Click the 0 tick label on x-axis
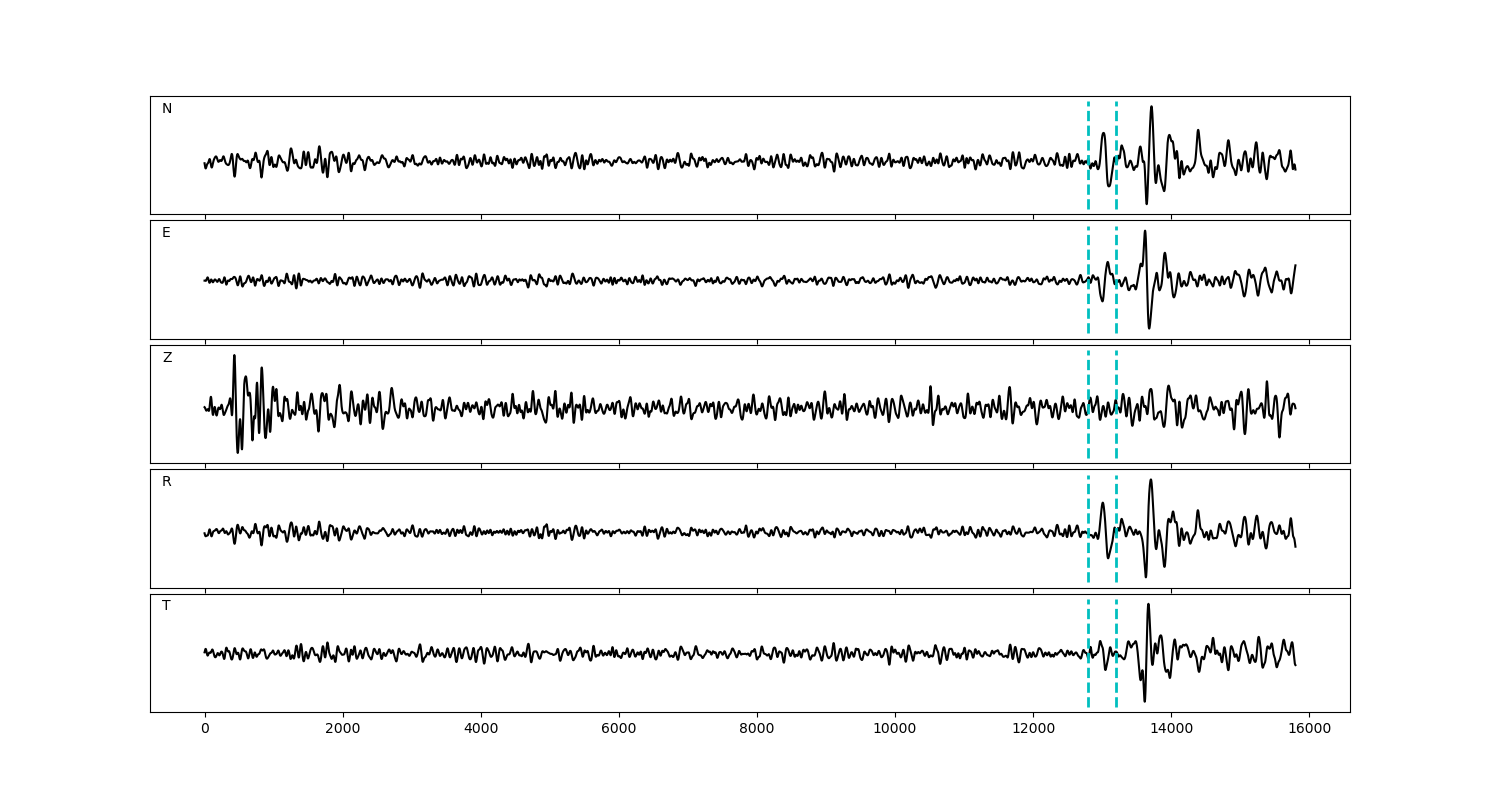 tap(205, 729)
